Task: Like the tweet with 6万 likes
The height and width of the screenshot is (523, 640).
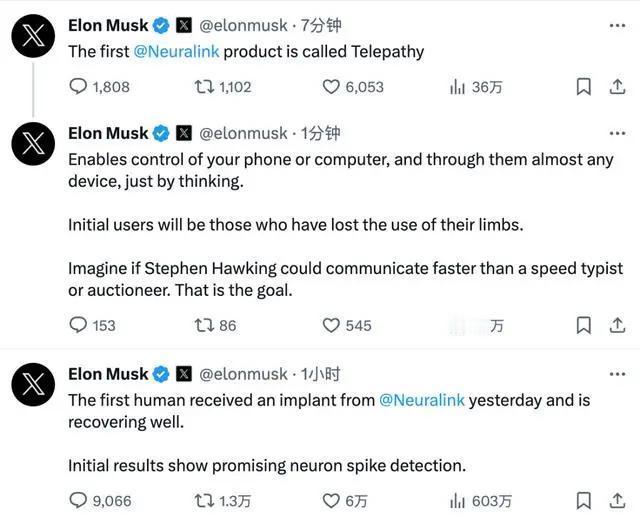Action: 331,500
